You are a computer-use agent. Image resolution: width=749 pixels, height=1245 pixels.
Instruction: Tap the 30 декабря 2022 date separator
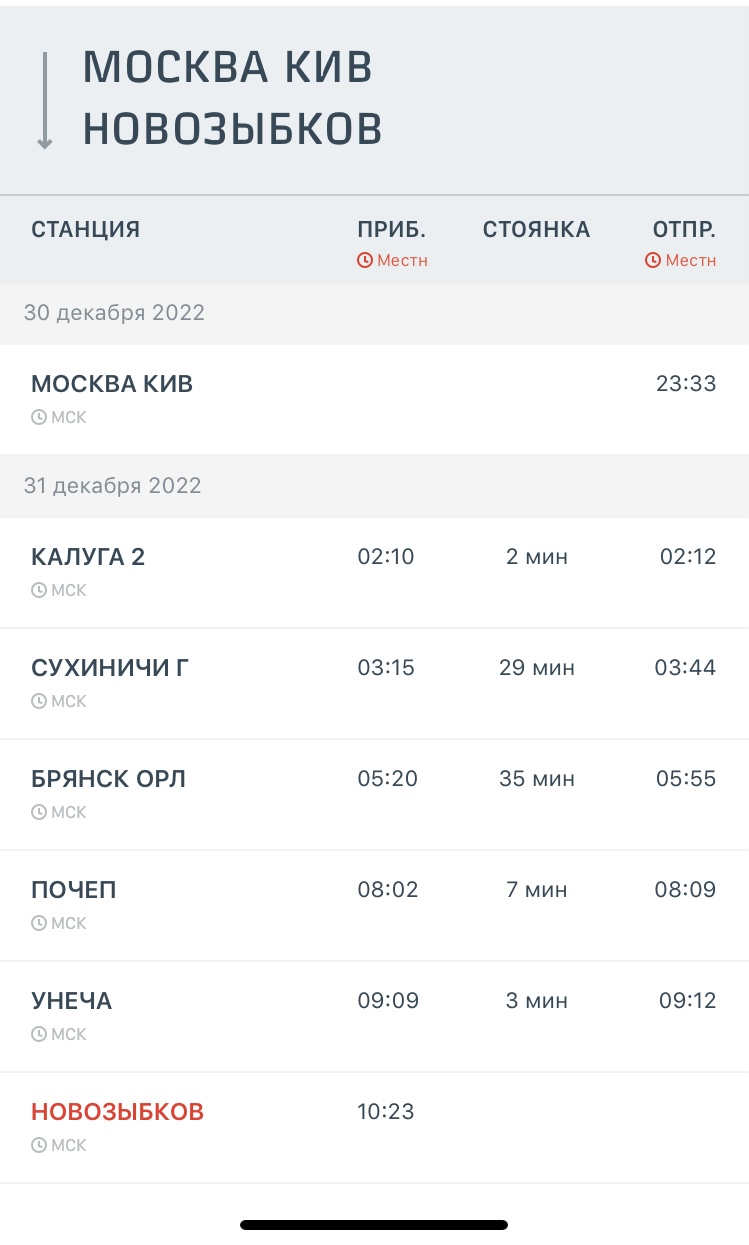(114, 313)
